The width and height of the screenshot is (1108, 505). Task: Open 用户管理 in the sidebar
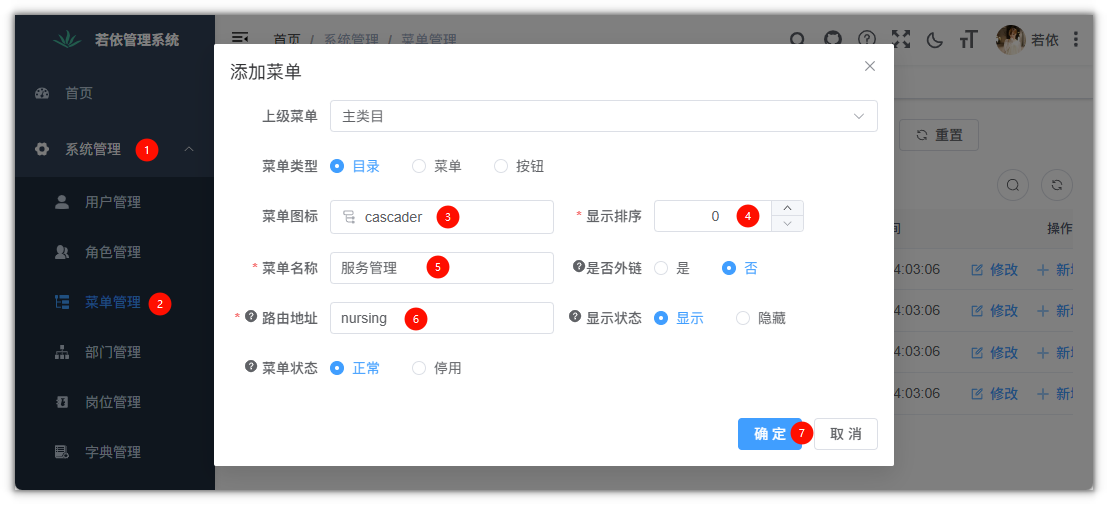tap(114, 202)
